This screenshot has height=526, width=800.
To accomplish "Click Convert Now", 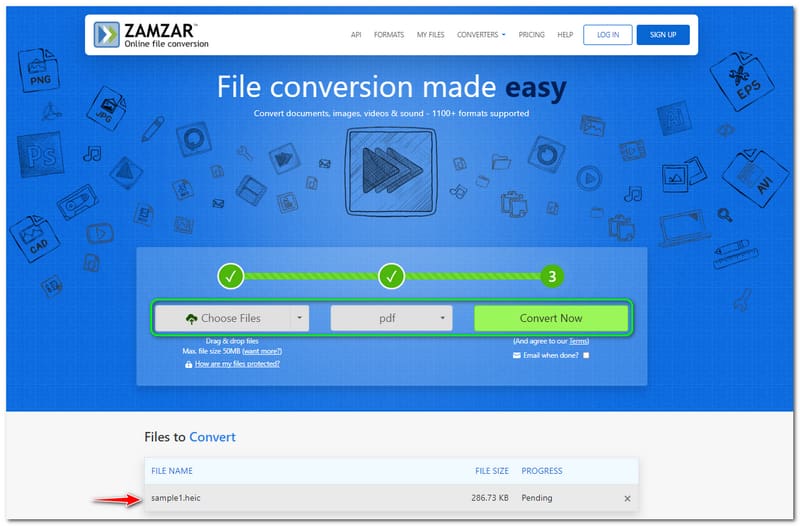I will 551,318.
